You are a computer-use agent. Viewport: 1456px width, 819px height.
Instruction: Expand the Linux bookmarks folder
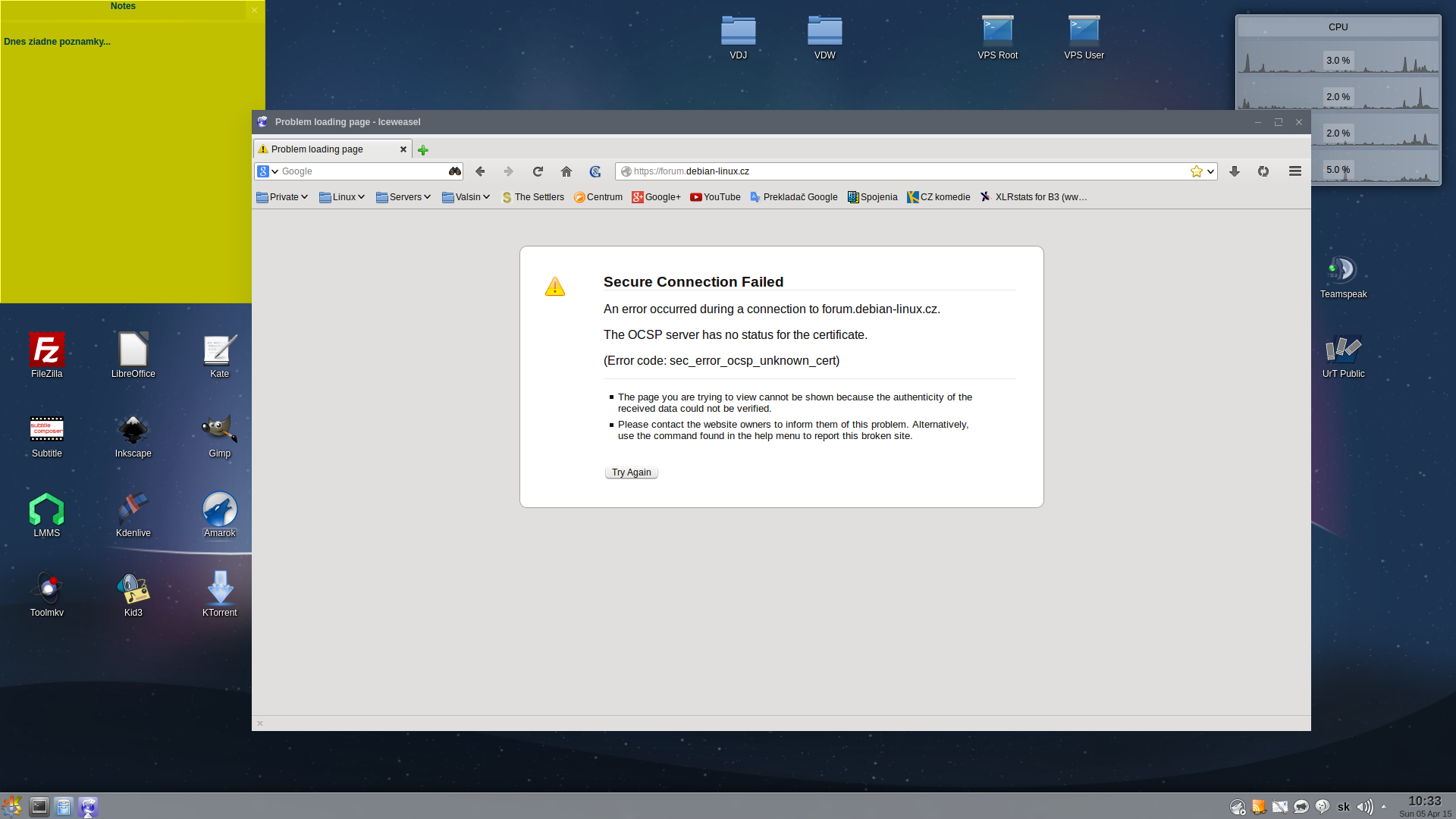342,197
